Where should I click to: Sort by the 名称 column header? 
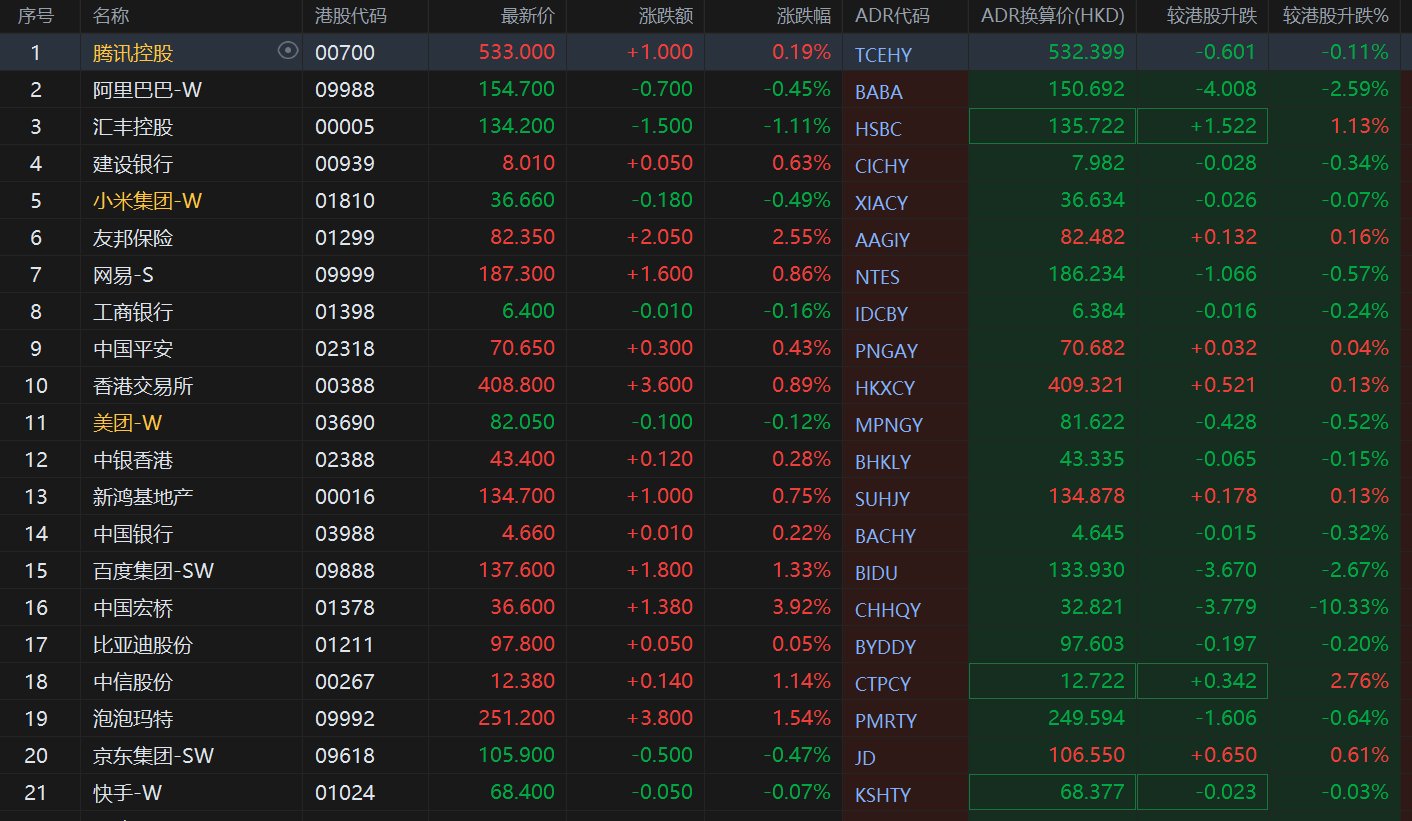click(x=111, y=16)
